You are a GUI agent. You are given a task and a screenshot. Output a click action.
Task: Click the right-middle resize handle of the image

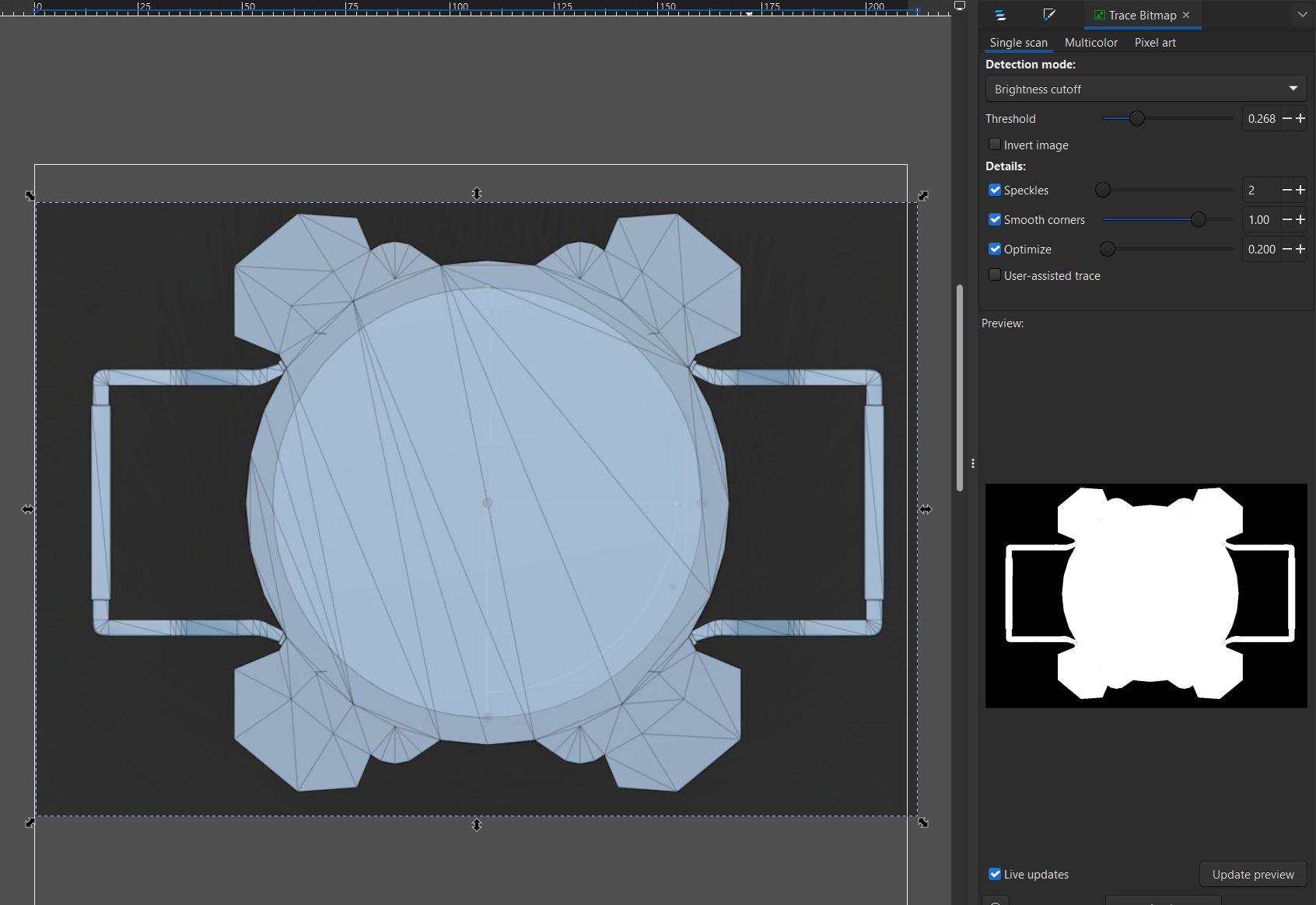click(x=925, y=509)
